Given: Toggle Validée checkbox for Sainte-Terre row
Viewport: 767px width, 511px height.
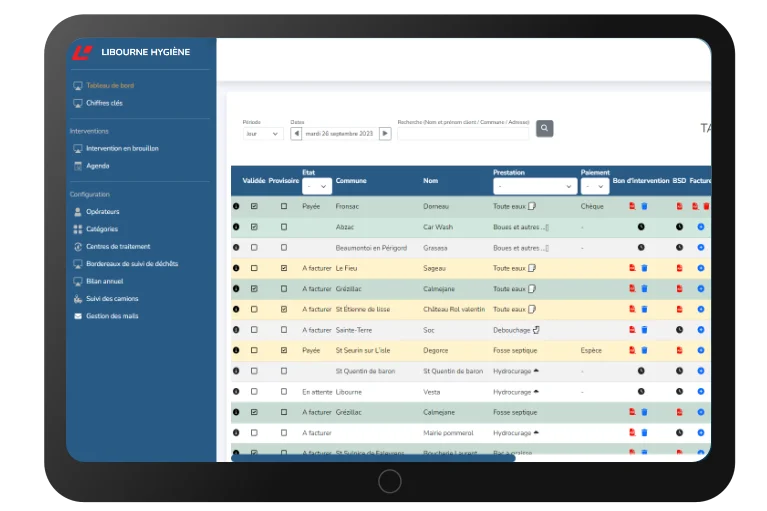Looking at the screenshot, I should click(x=254, y=330).
